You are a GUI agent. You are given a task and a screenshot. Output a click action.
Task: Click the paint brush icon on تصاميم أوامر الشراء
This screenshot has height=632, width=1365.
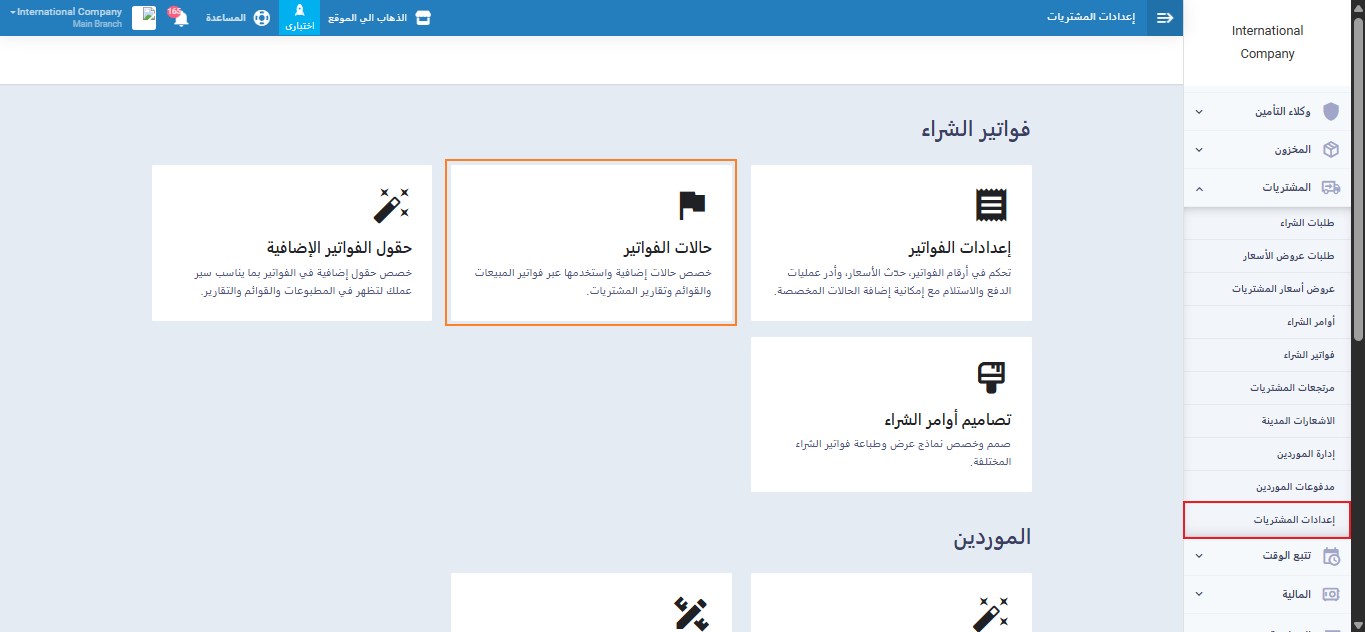pos(991,376)
